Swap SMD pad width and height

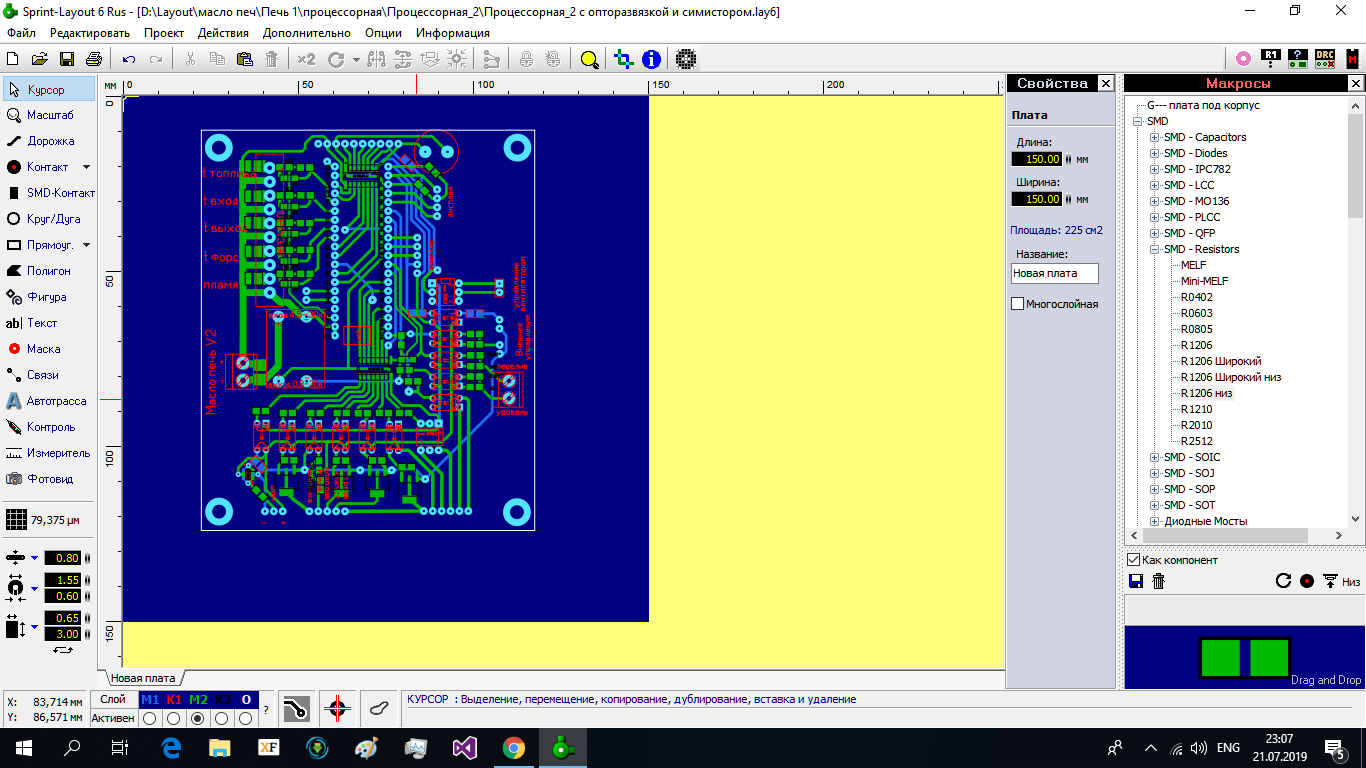[63, 650]
